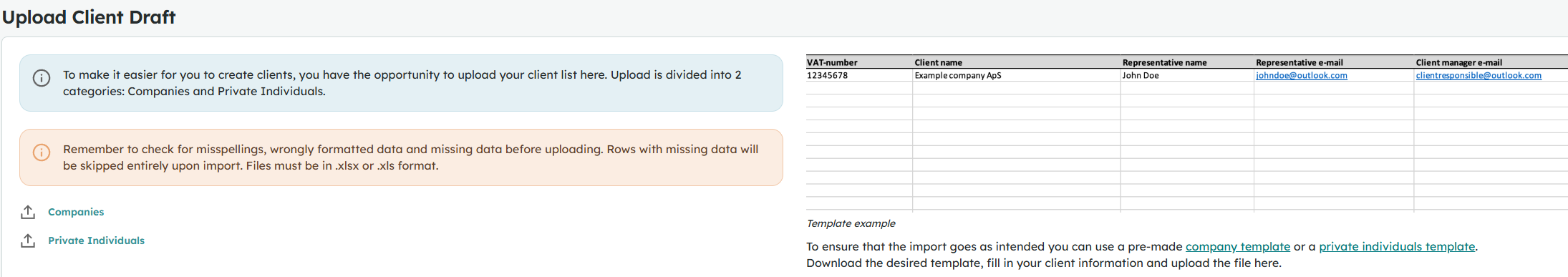Click the Example company ApS cell
1568x277 pixels.
coord(957,75)
